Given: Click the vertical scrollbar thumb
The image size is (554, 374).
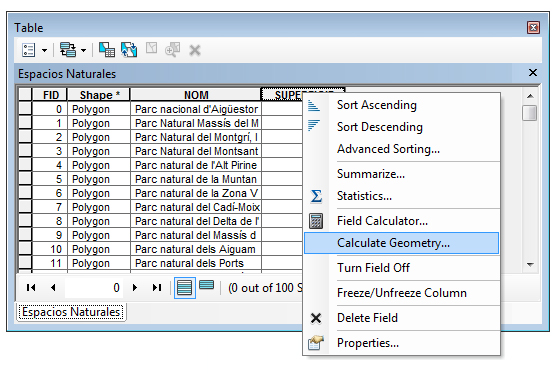Looking at the screenshot, I should tap(530, 113).
